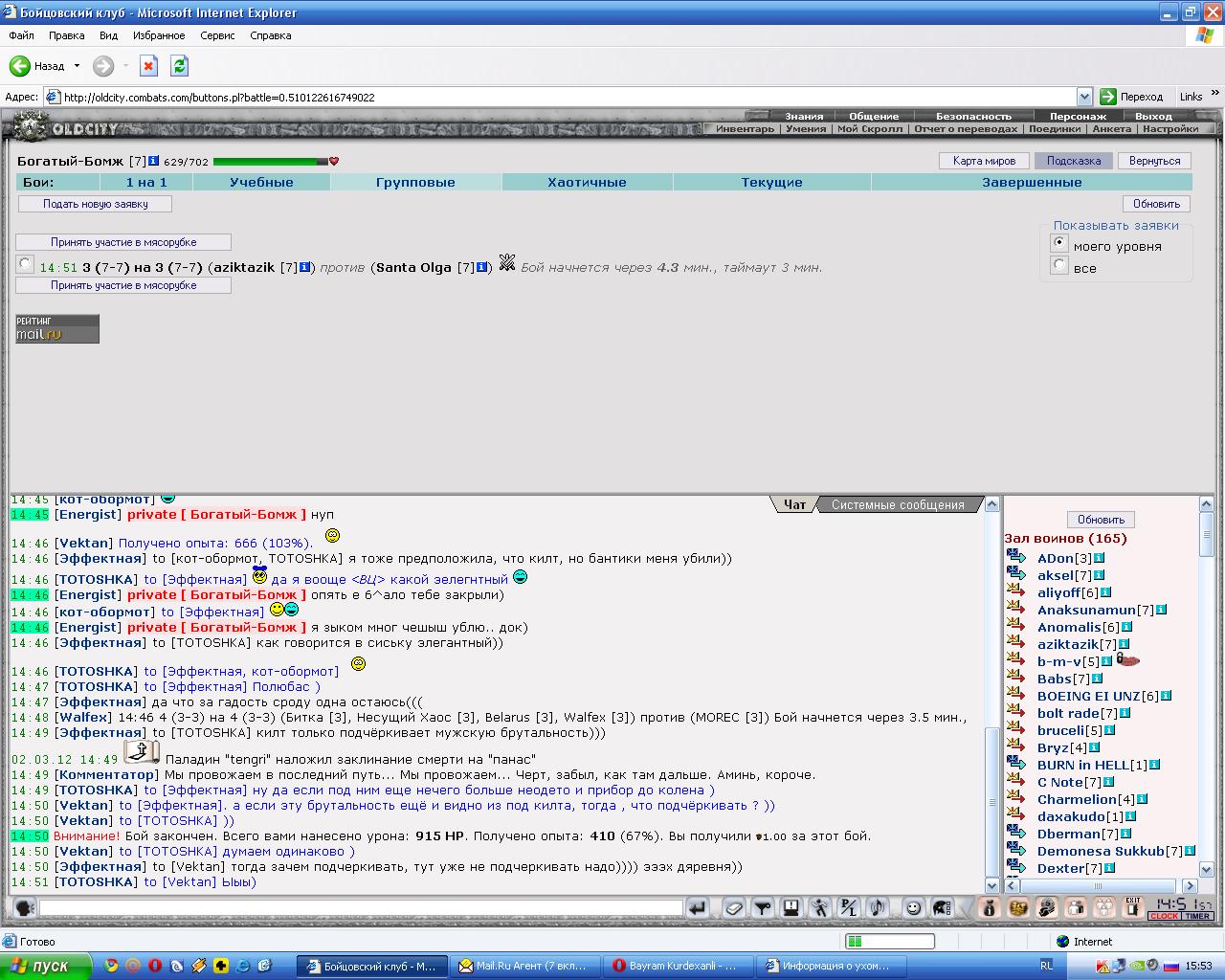Image resolution: width=1225 pixels, height=980 pixels.
Task: Click the 'Карта миров' button
Action: pos(984,161)
